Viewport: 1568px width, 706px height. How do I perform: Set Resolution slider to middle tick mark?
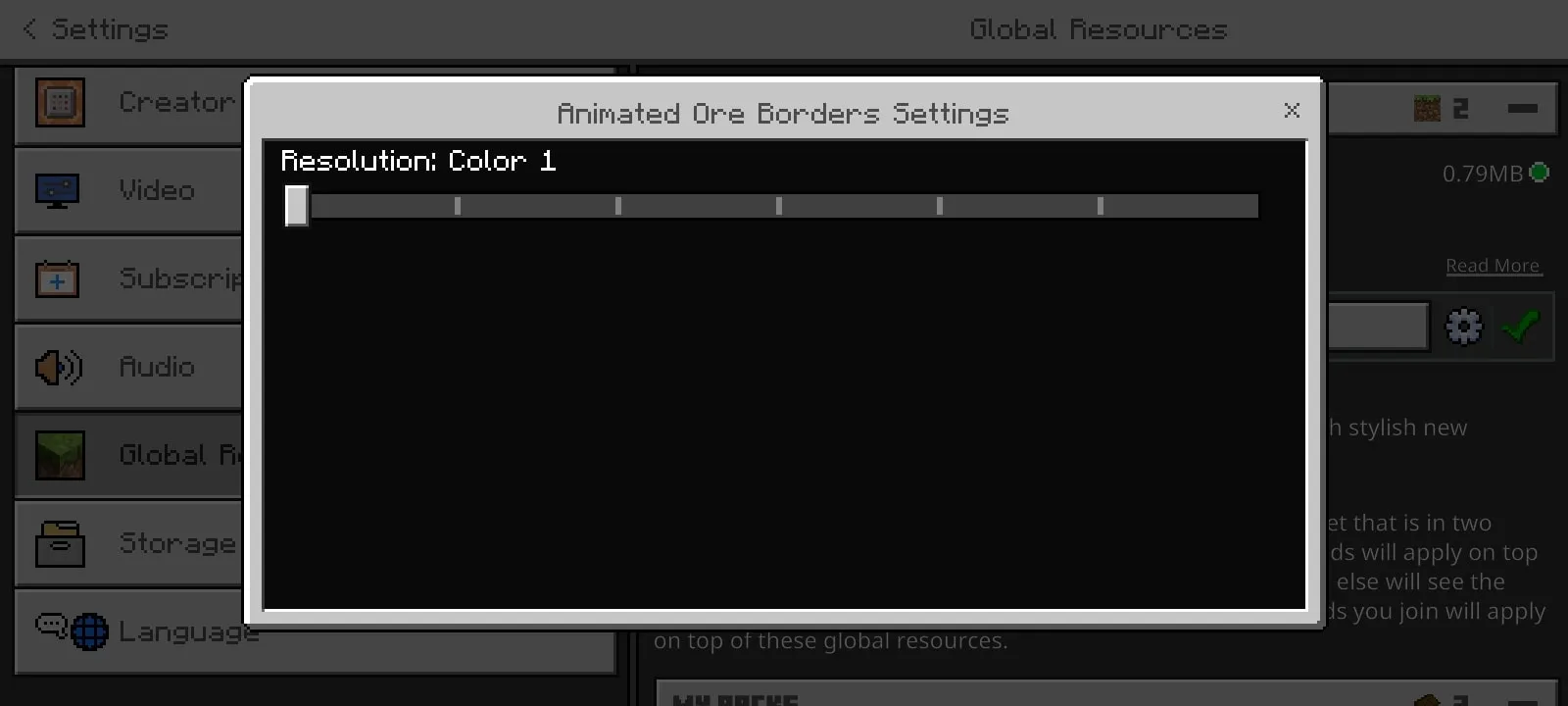(x=779, y=206)
